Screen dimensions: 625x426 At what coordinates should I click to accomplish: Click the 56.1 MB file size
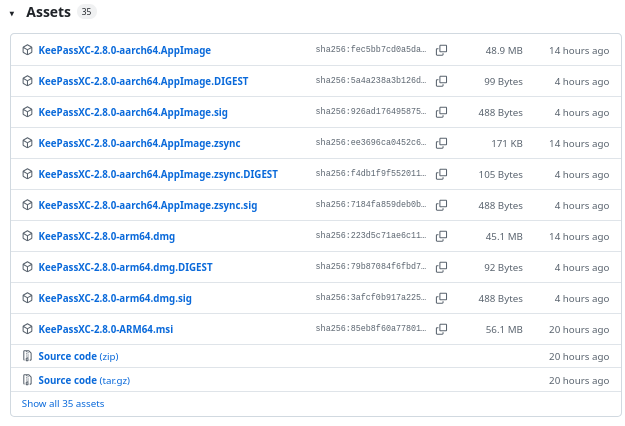tap(504, 330)
